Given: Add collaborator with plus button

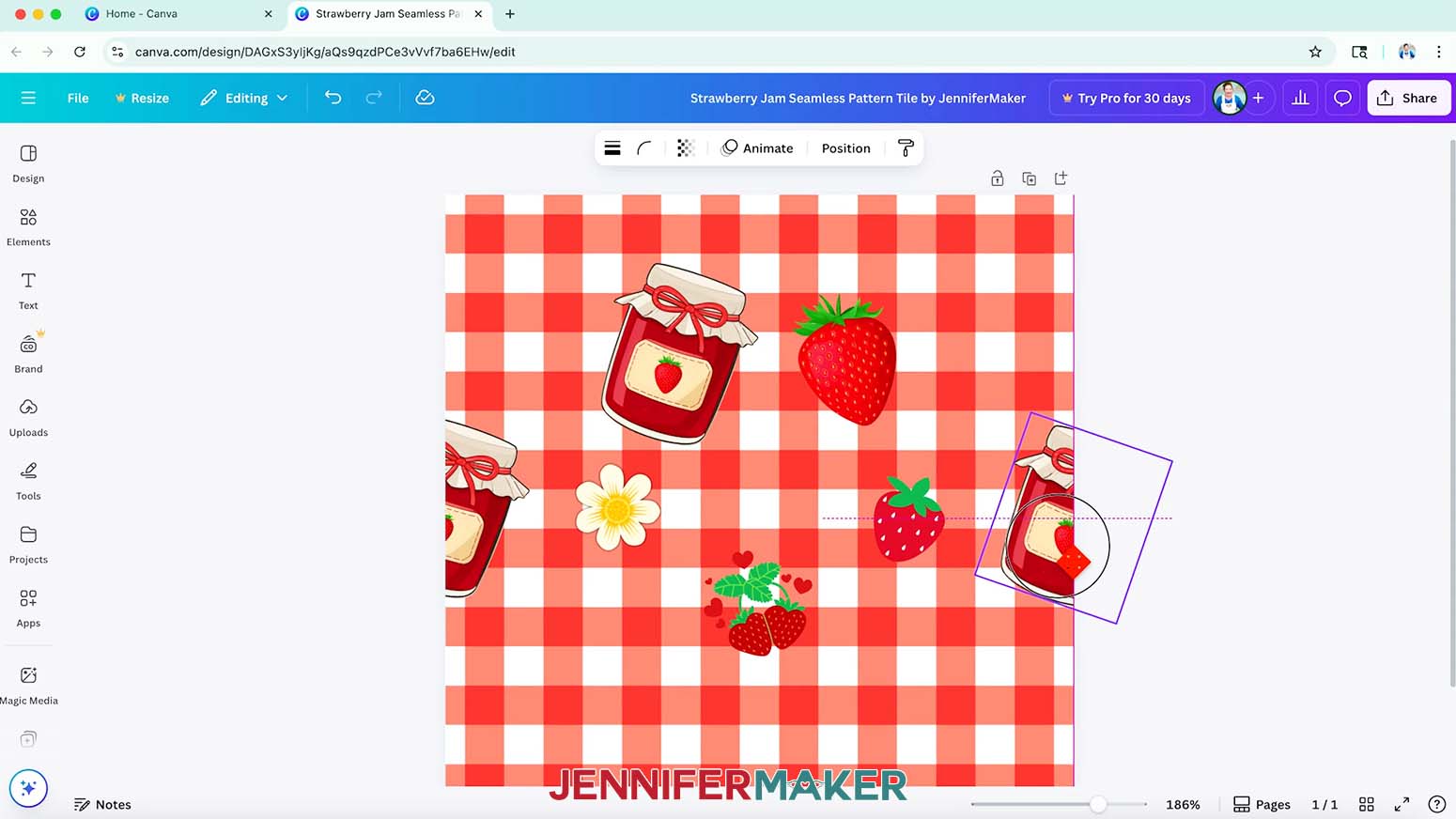Looking at the screenshot, I should coord(1258,98).
